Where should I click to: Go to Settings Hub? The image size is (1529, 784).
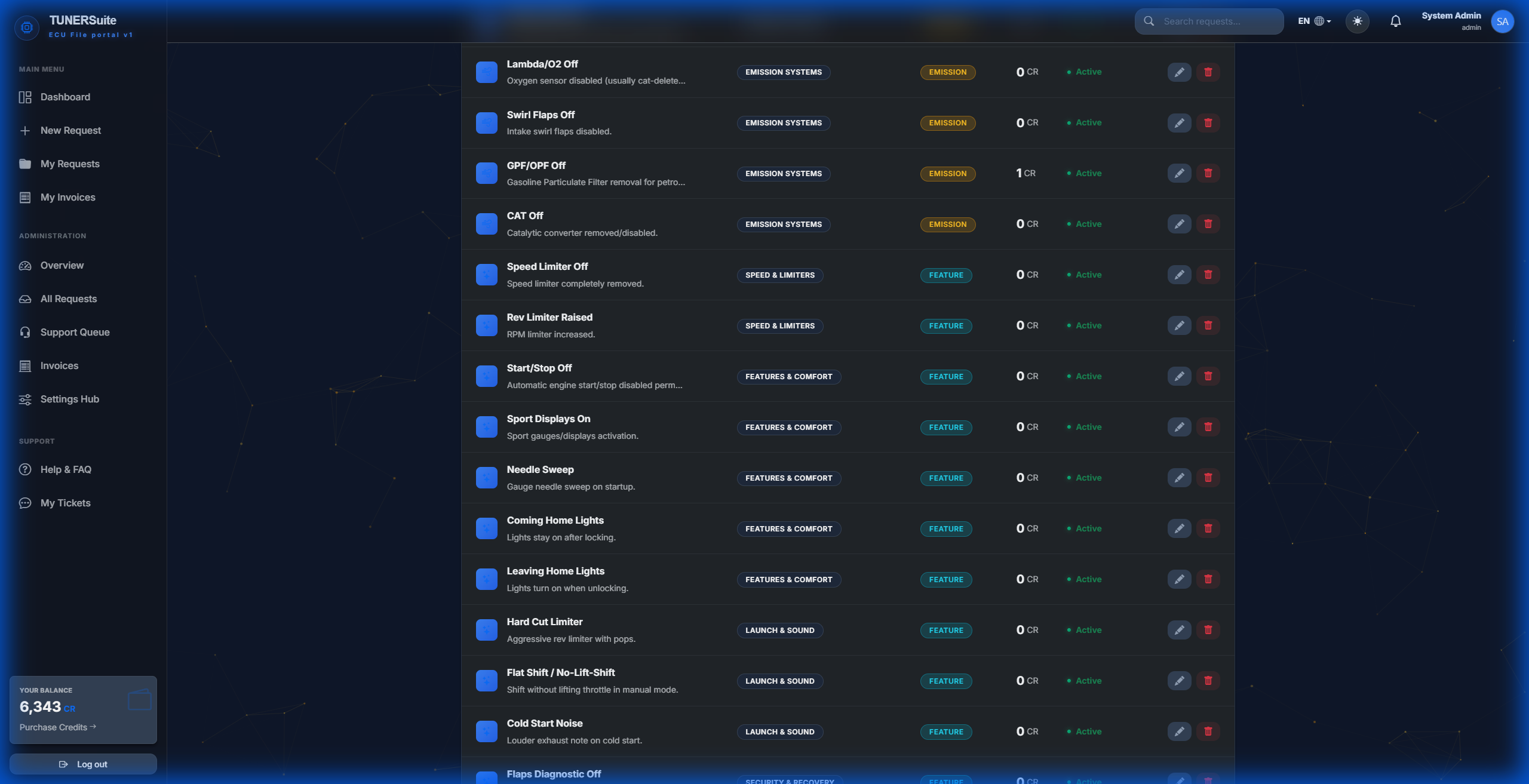click(69, 399)
